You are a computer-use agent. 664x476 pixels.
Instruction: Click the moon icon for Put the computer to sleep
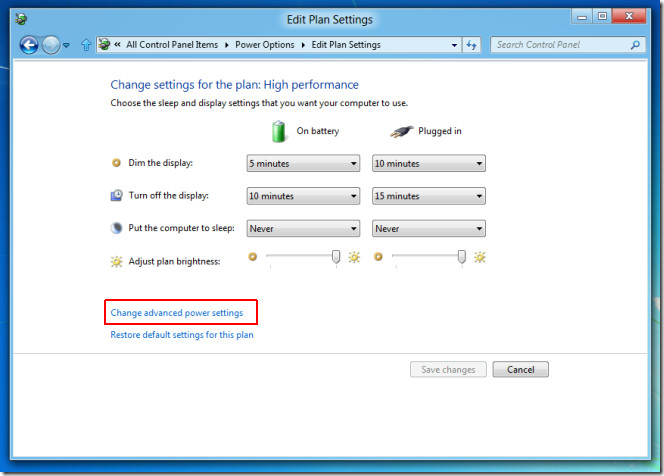tap(116, 228)
